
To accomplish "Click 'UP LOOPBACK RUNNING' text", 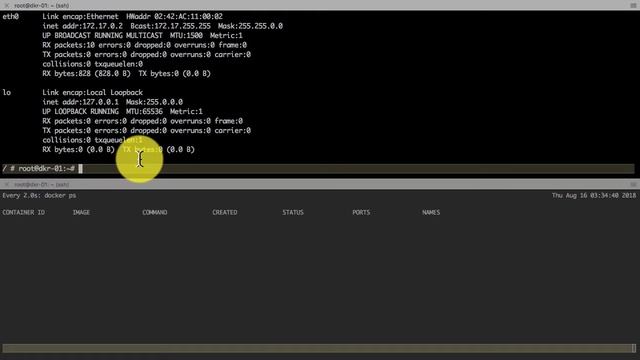I will coord(80,111).
